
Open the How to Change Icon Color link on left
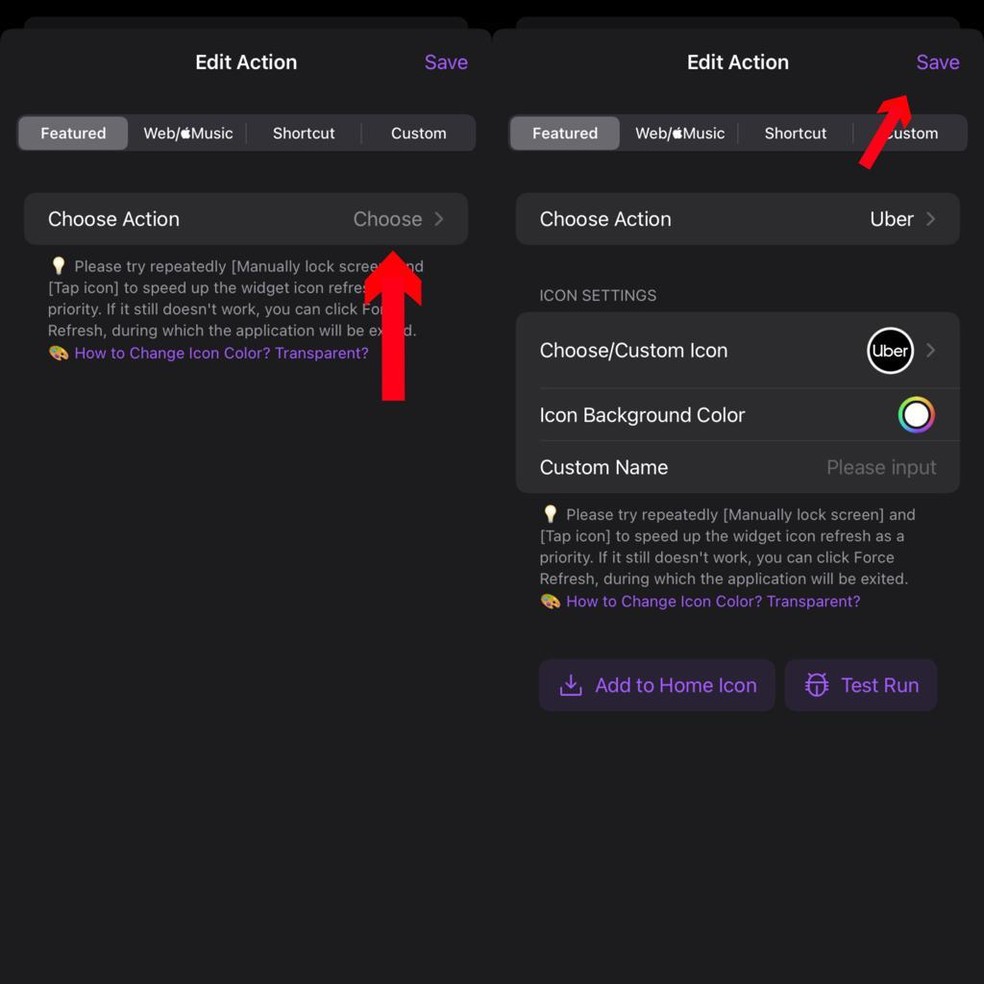(221, 353)
